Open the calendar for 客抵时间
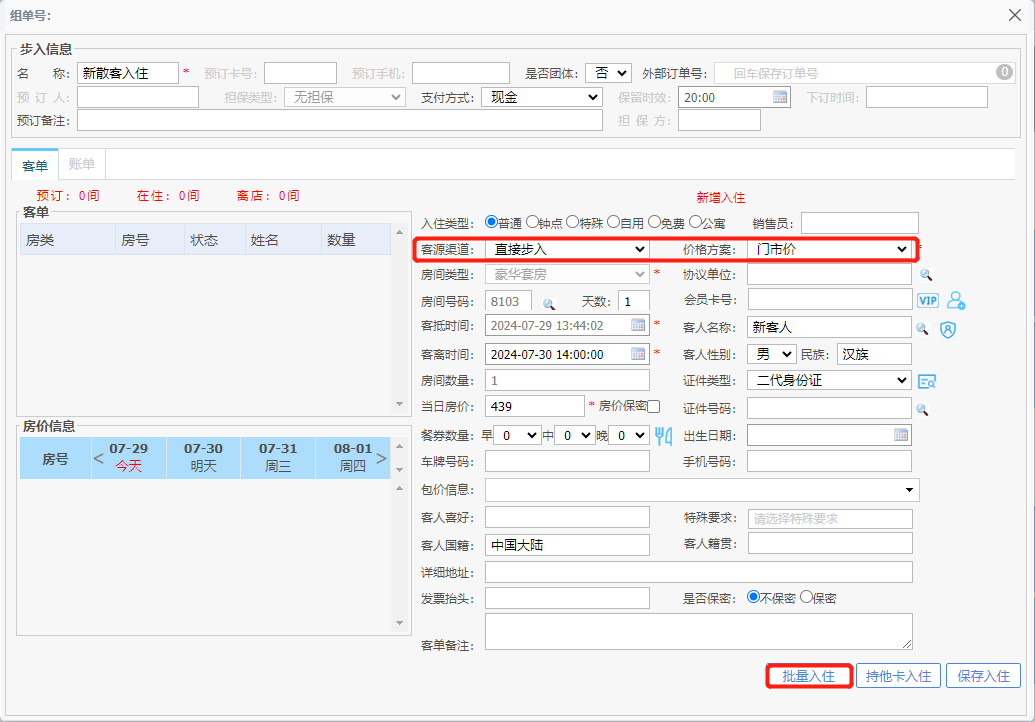Image resolution: width=1035 pixels, height=722 pixels. [638, 325]
